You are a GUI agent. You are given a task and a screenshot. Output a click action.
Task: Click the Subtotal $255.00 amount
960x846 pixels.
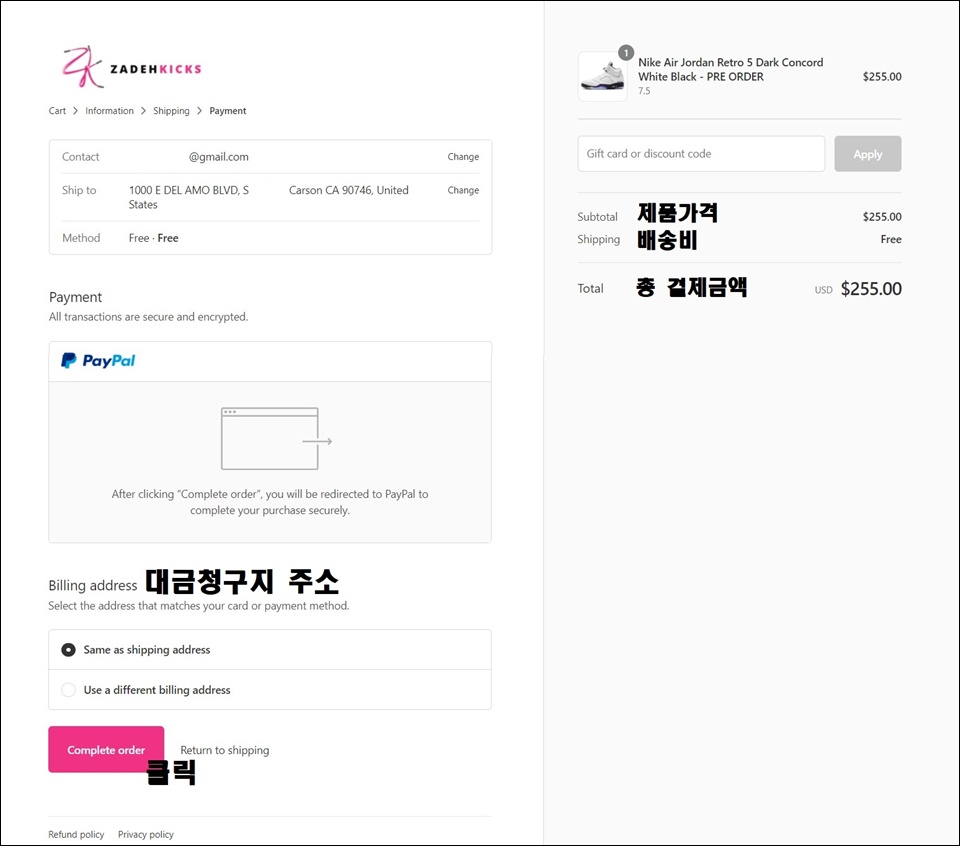tap(882, 217)
